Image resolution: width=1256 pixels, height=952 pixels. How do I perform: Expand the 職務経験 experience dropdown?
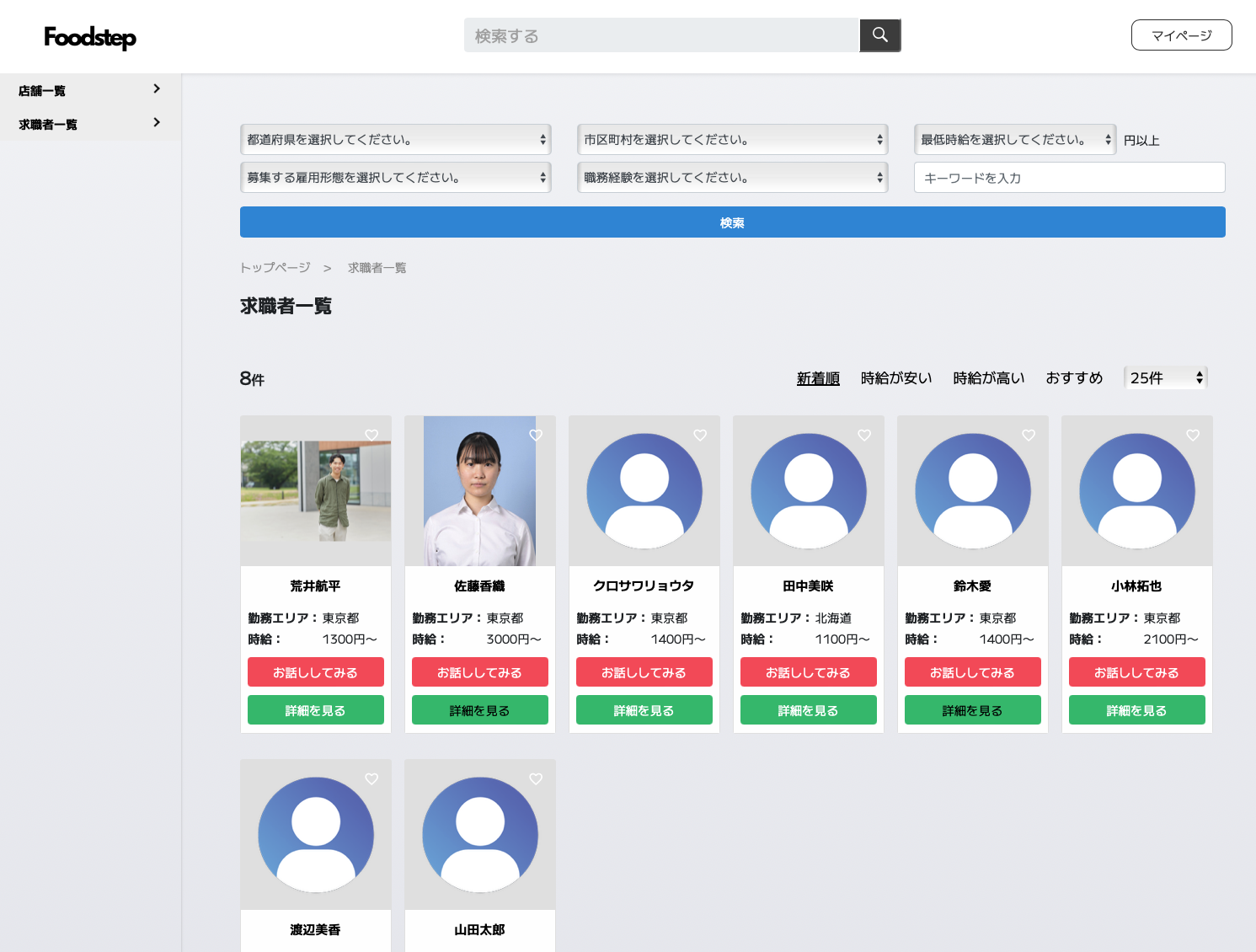coord(733,178)
